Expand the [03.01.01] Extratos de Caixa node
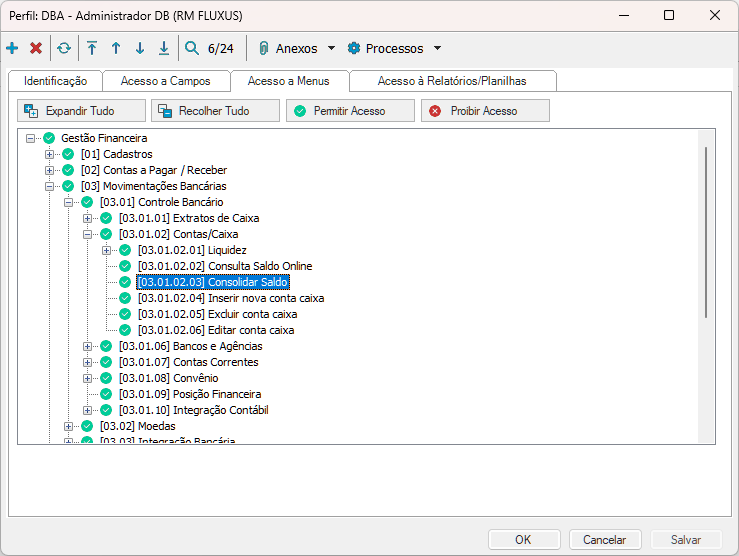739x556 pixels. pyautogui.click(x=87, y=218)
